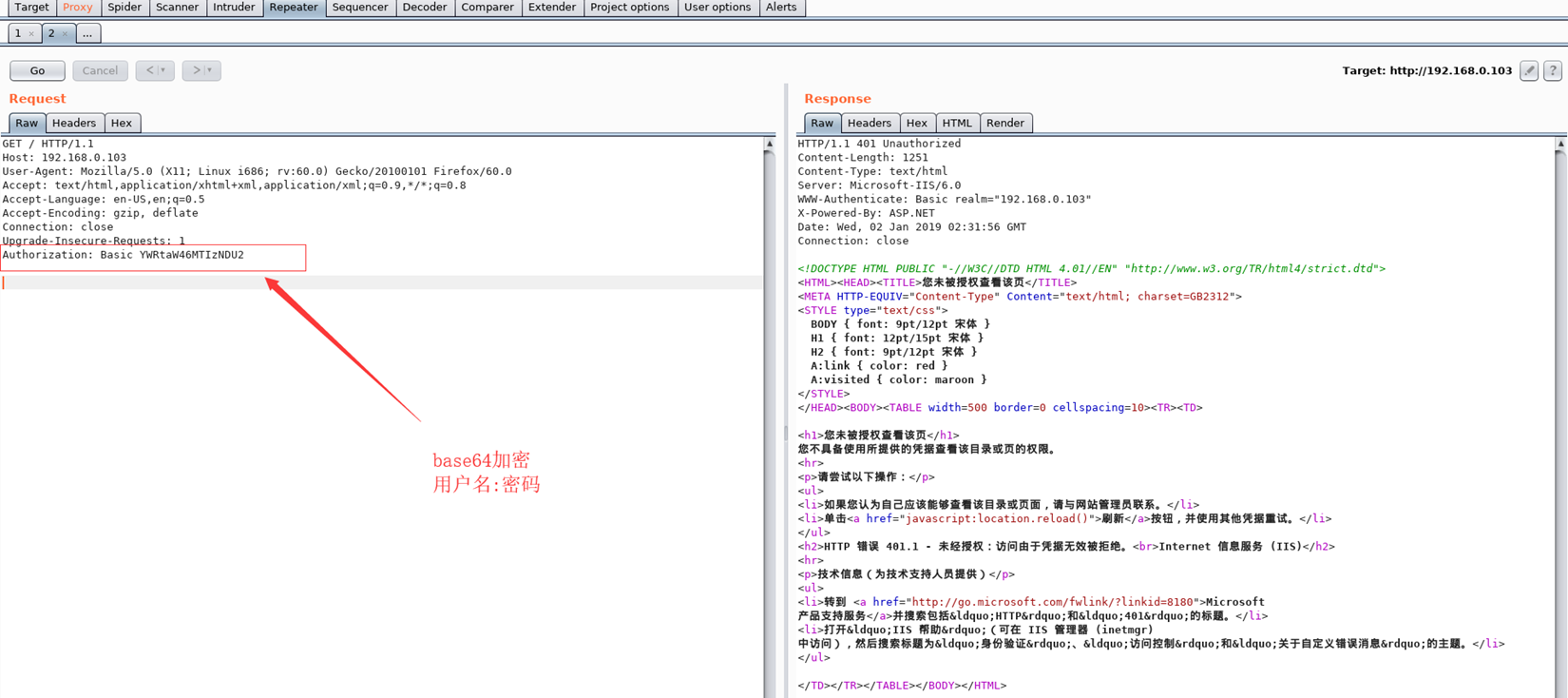Click the Host: 192.168.0.103 header line

[65, 158]
